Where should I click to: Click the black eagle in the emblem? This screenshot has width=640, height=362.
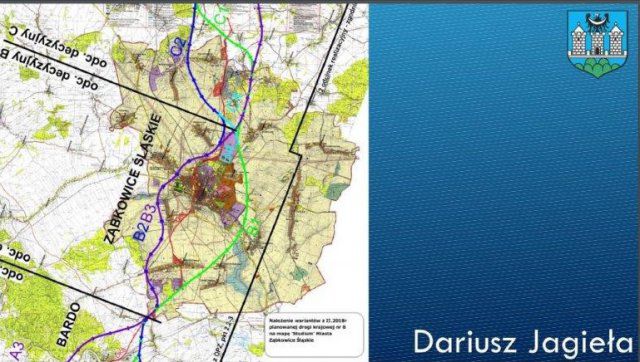pyautogui.click(x=597, y=21)
